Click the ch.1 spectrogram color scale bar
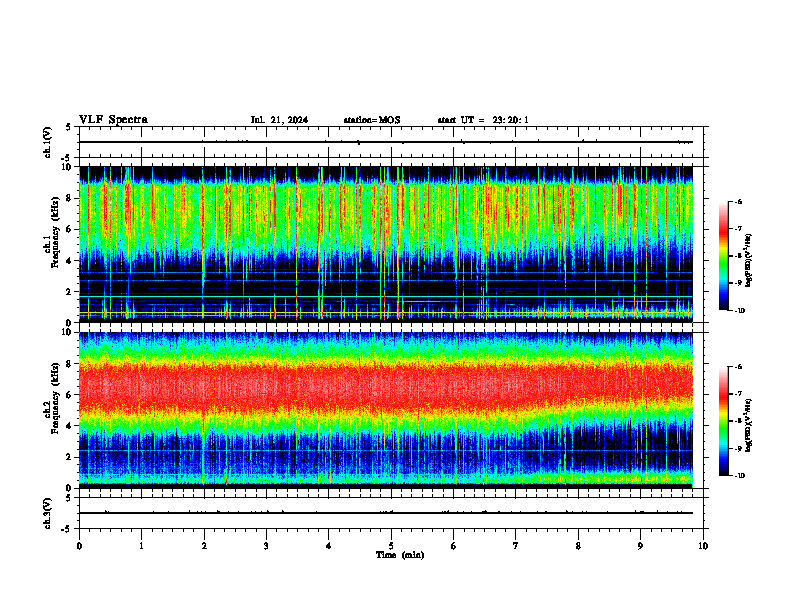Screen dimensions: 792x612 click(x=724, y=256)
